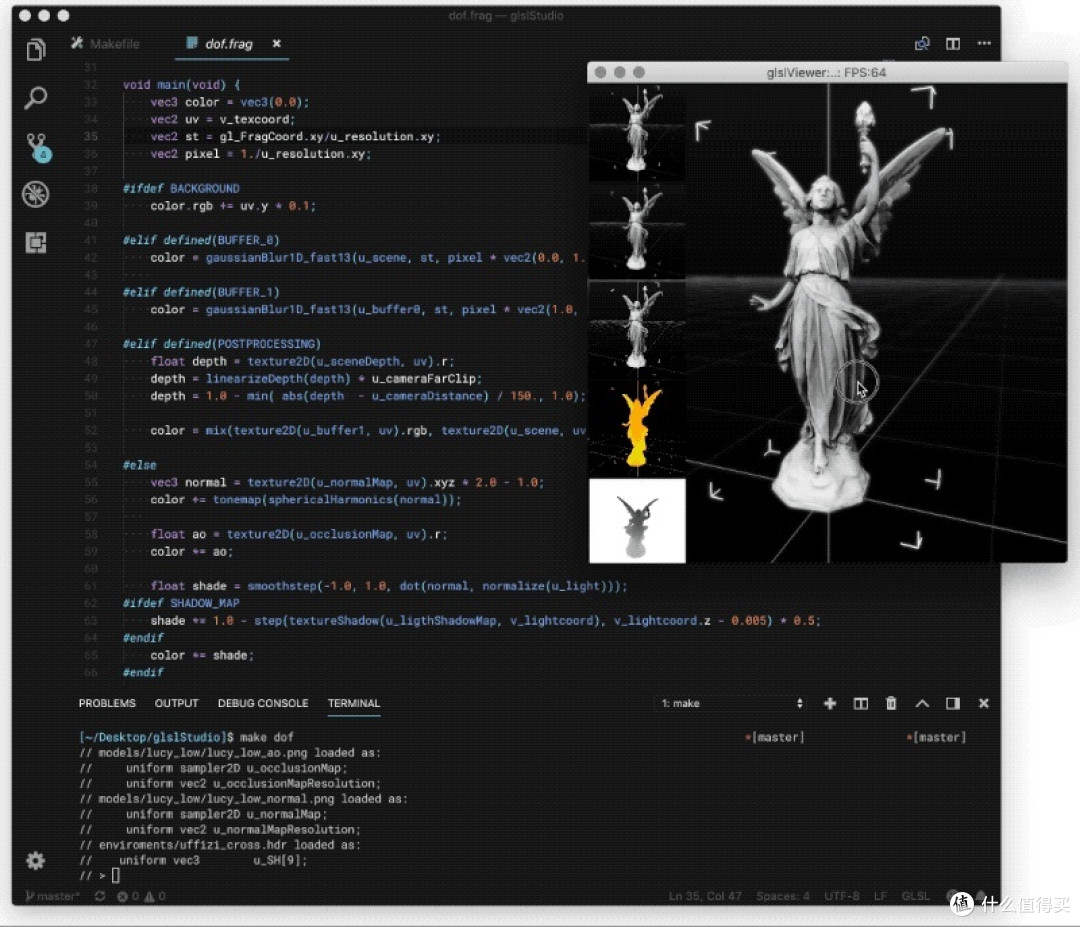Select language mode 'GLSL' in status bar
1080x927 pixels.
coord(915,896)
